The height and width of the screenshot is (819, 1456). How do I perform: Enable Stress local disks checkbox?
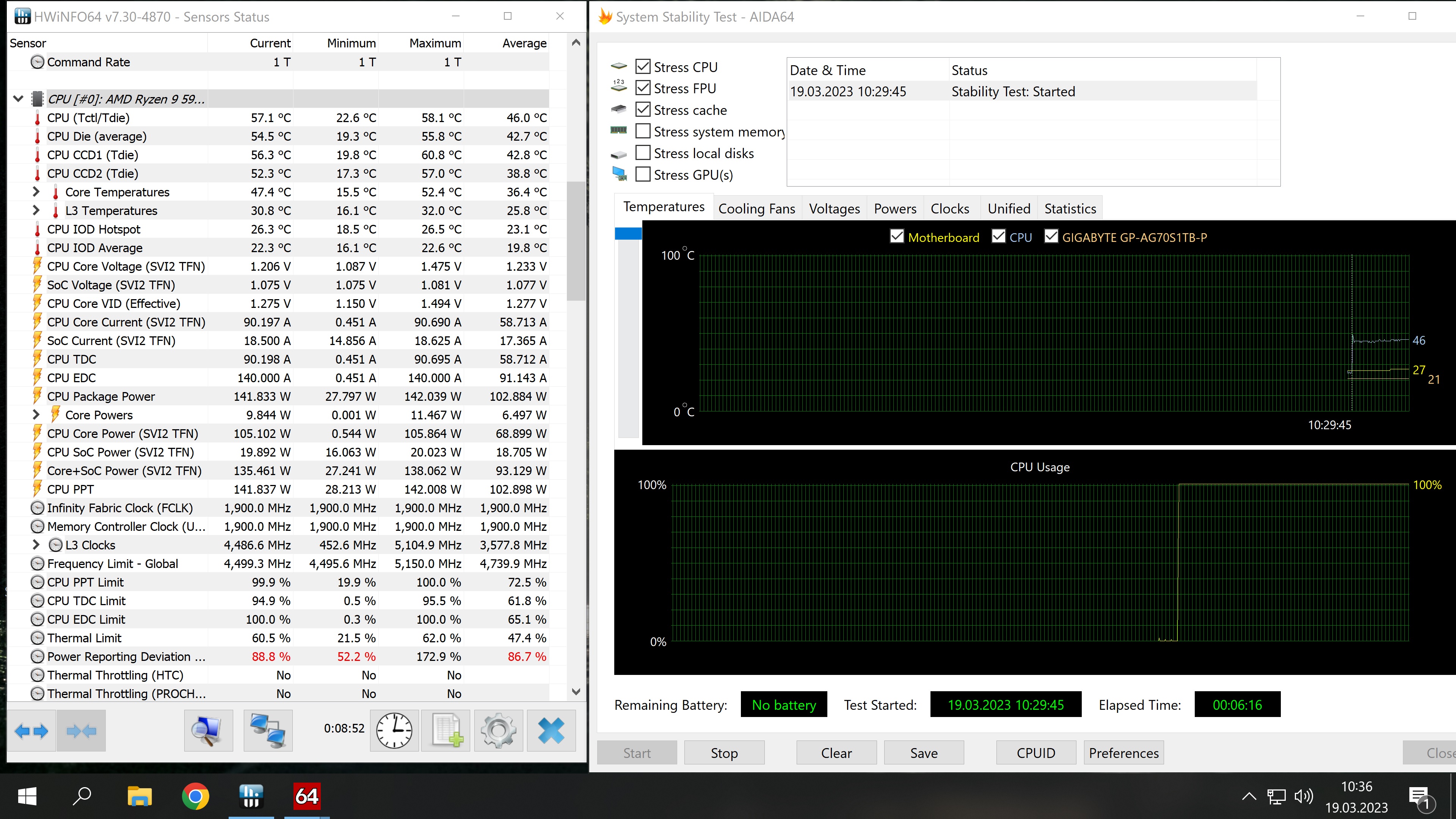643,153
